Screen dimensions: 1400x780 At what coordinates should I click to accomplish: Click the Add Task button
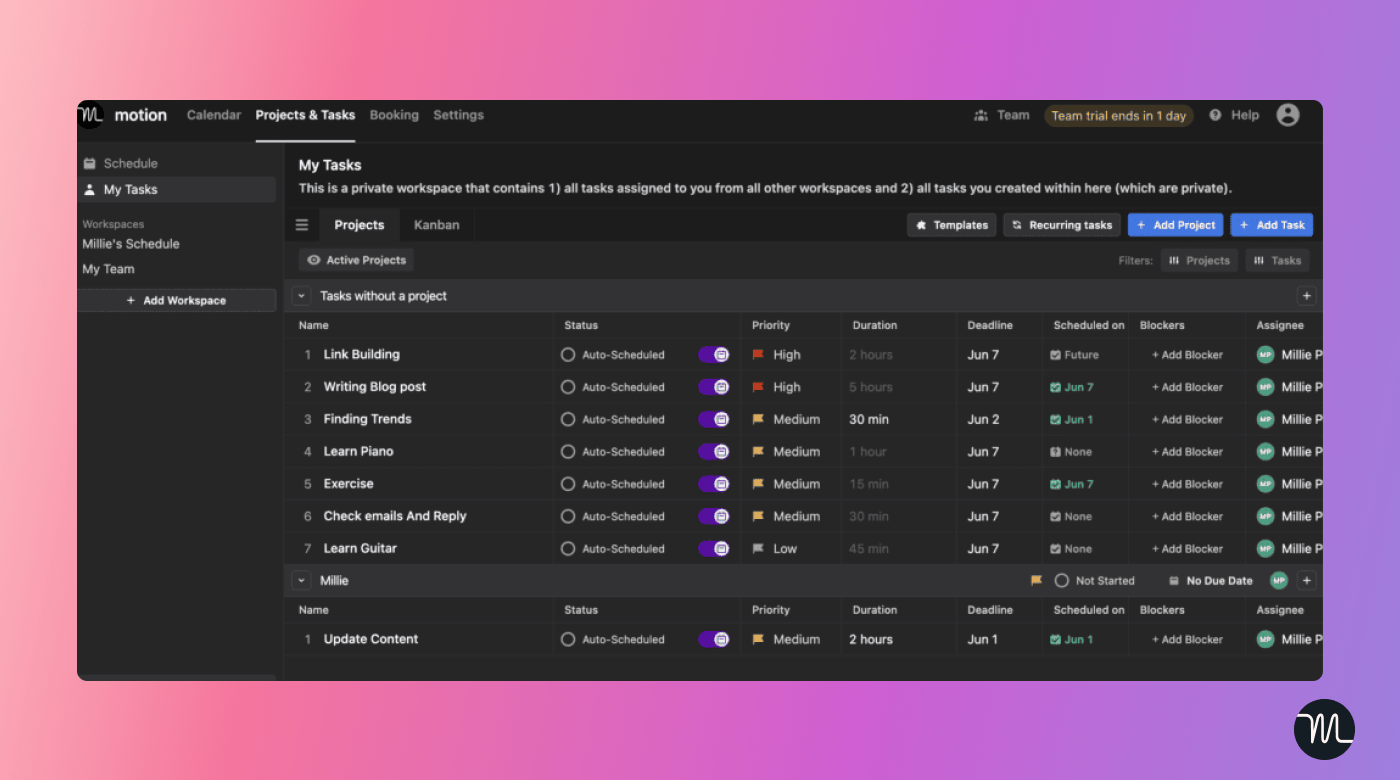(1271, 224)
